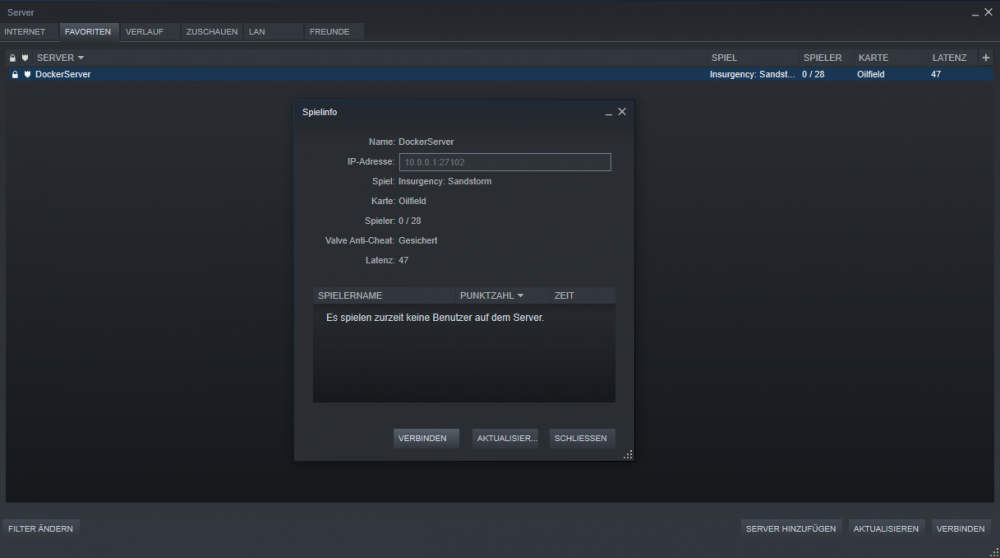Click the IP-Adresse input field

click(x=505, y=162)
